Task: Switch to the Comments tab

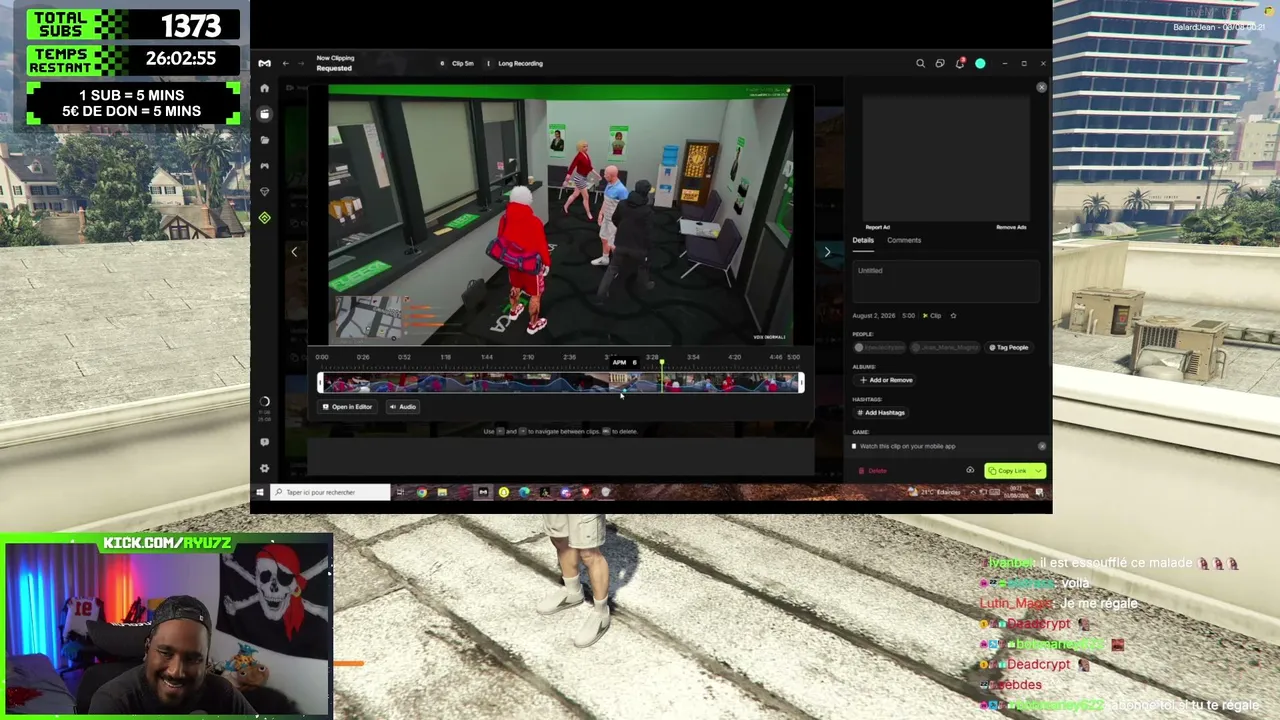Action: coord(904,240)
